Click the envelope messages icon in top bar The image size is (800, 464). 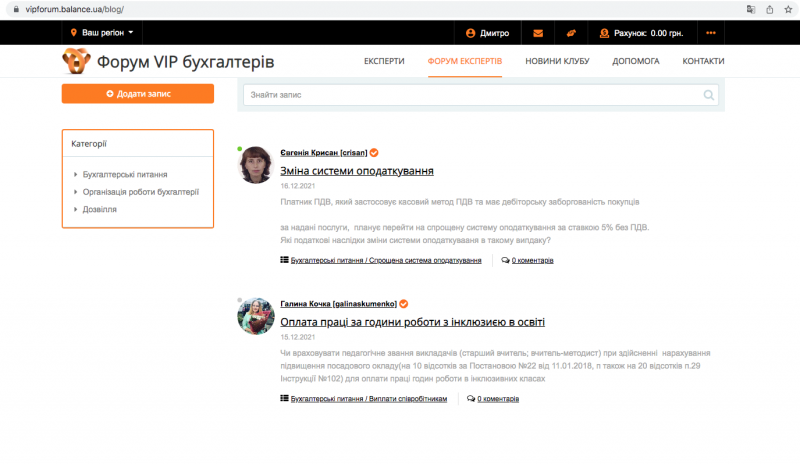(538, 33)
